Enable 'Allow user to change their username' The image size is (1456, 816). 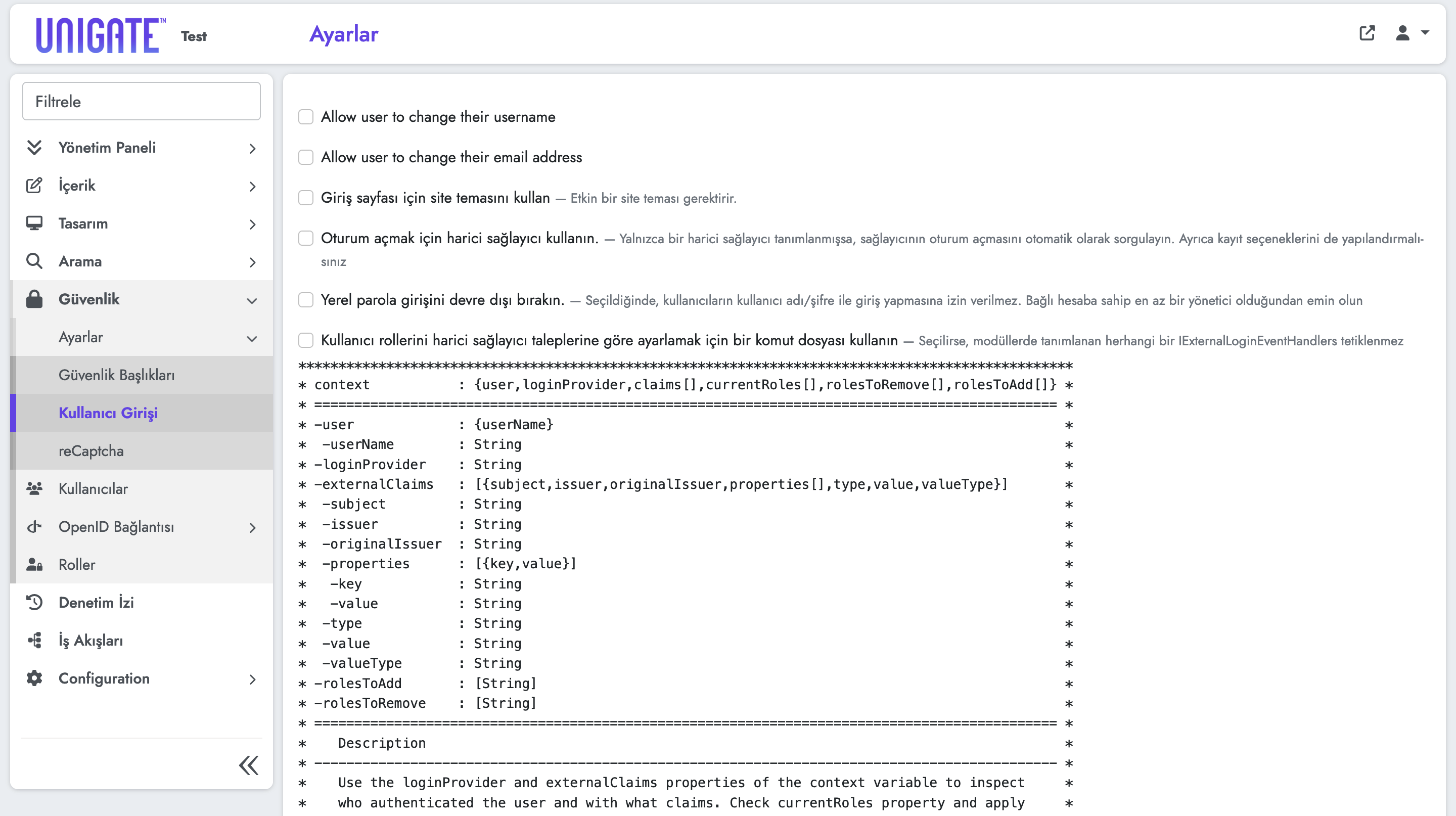point(306,117)
